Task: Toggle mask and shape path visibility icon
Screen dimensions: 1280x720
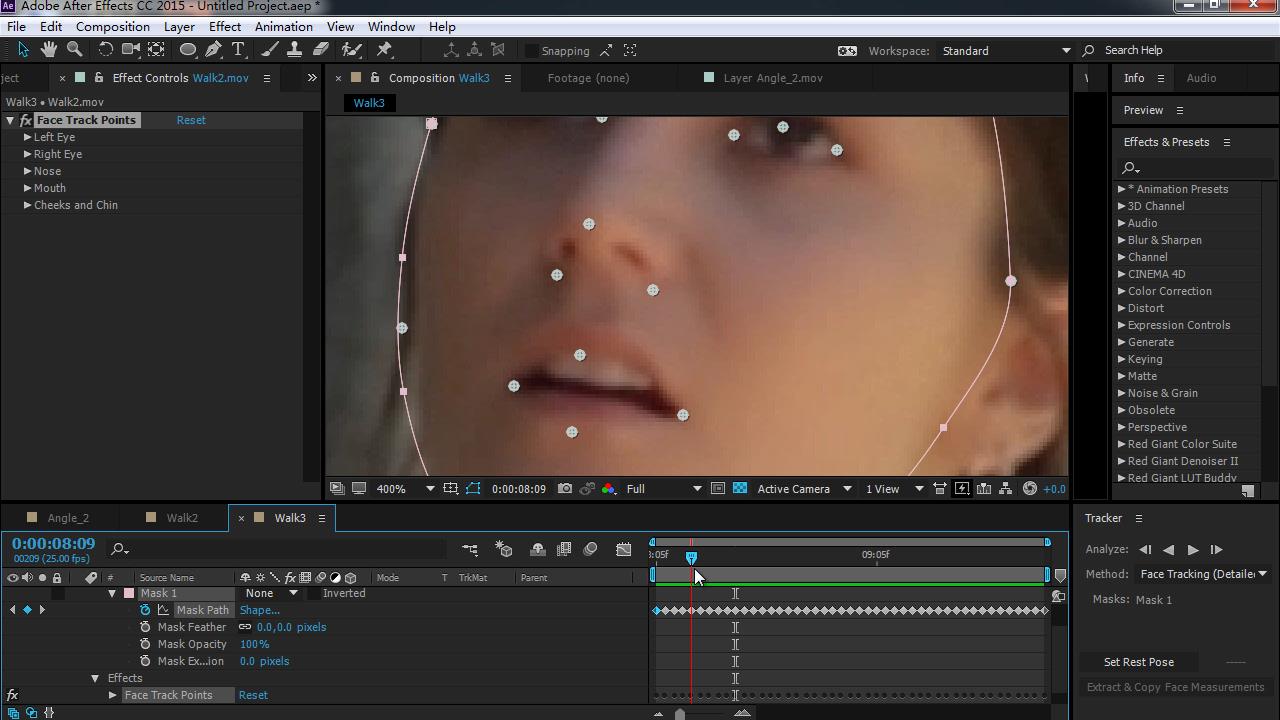Action: [473, 489]
